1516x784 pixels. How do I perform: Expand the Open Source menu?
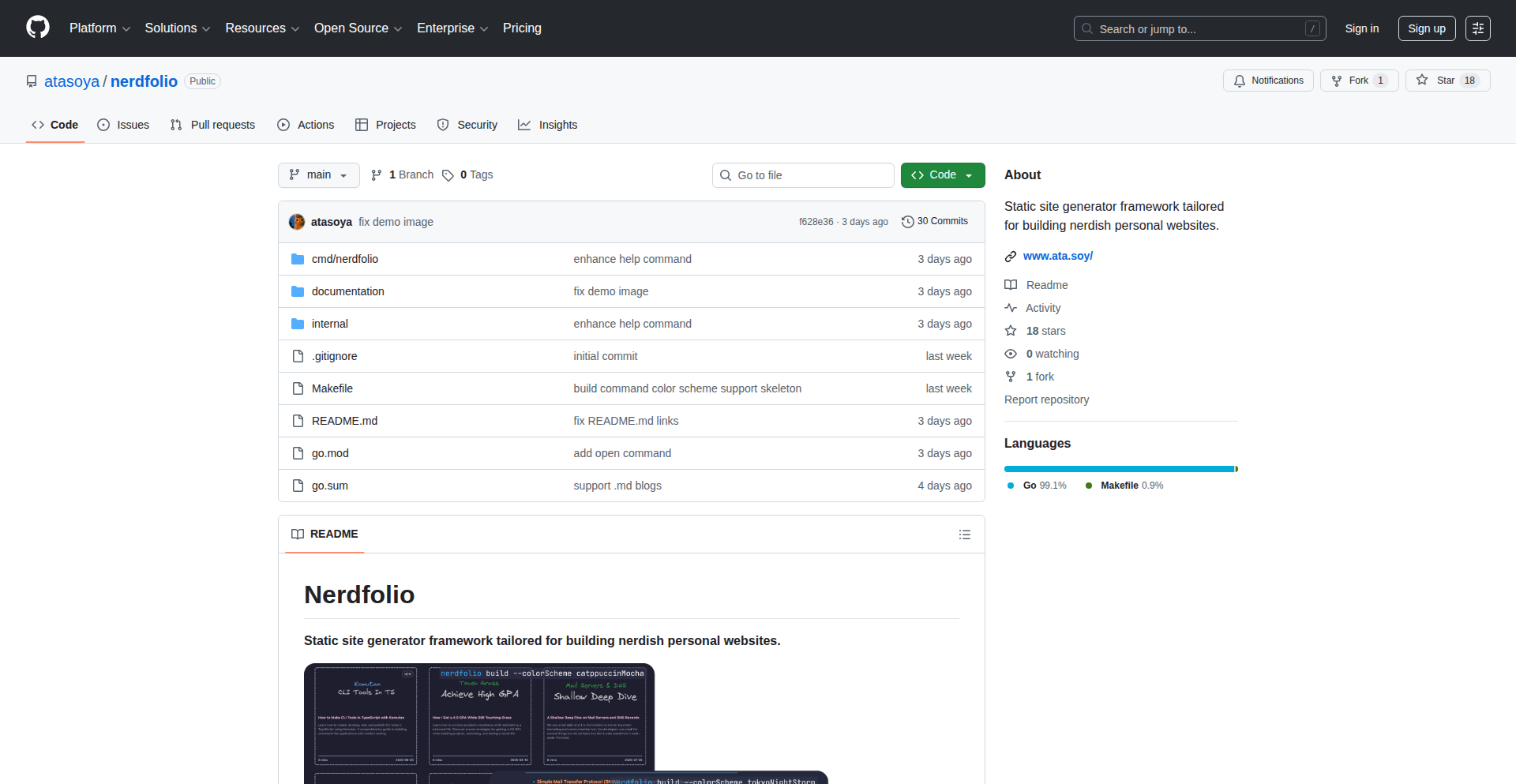coord(358,28)
